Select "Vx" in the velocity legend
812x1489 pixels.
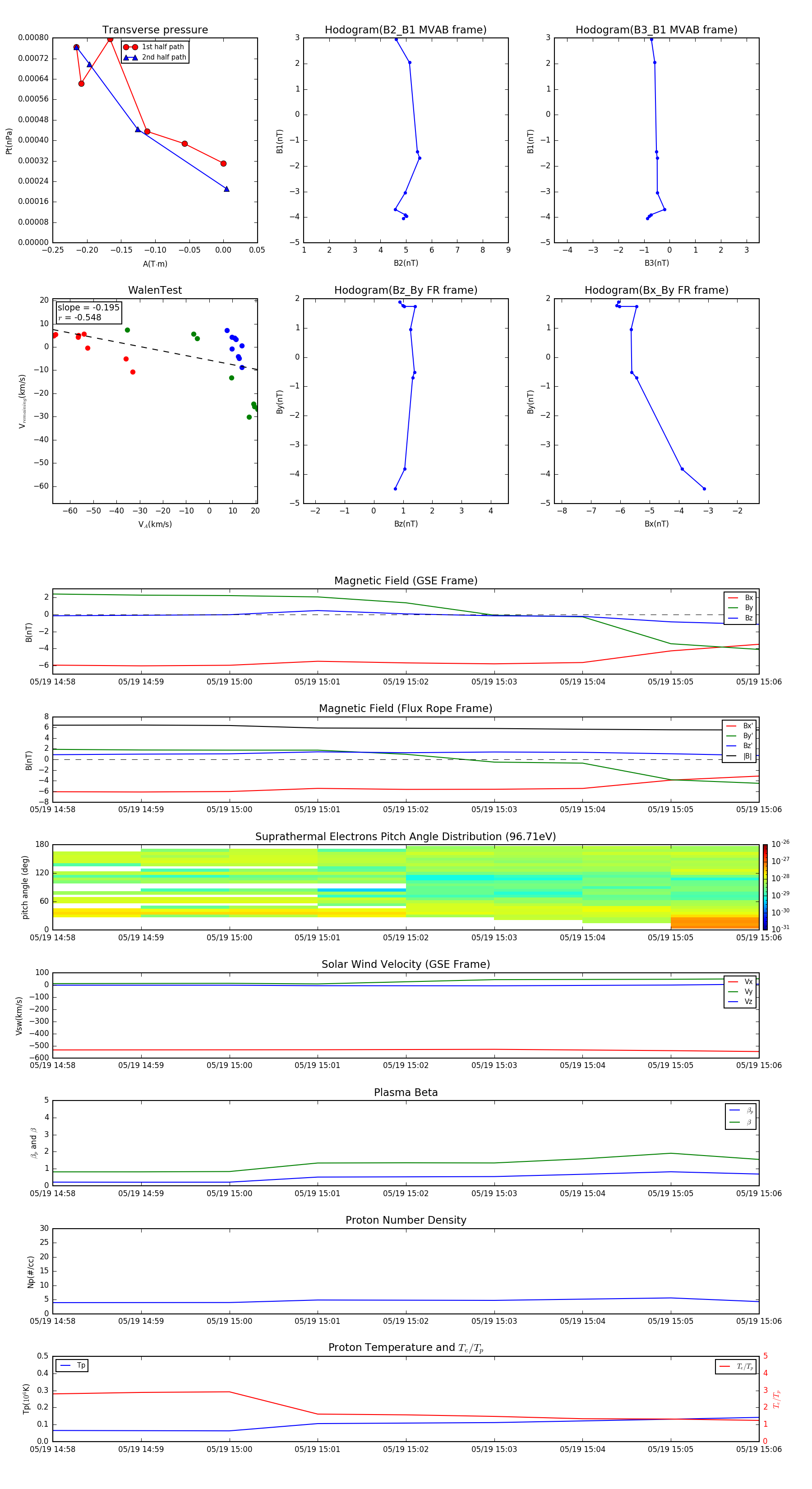tap(741, 981)
